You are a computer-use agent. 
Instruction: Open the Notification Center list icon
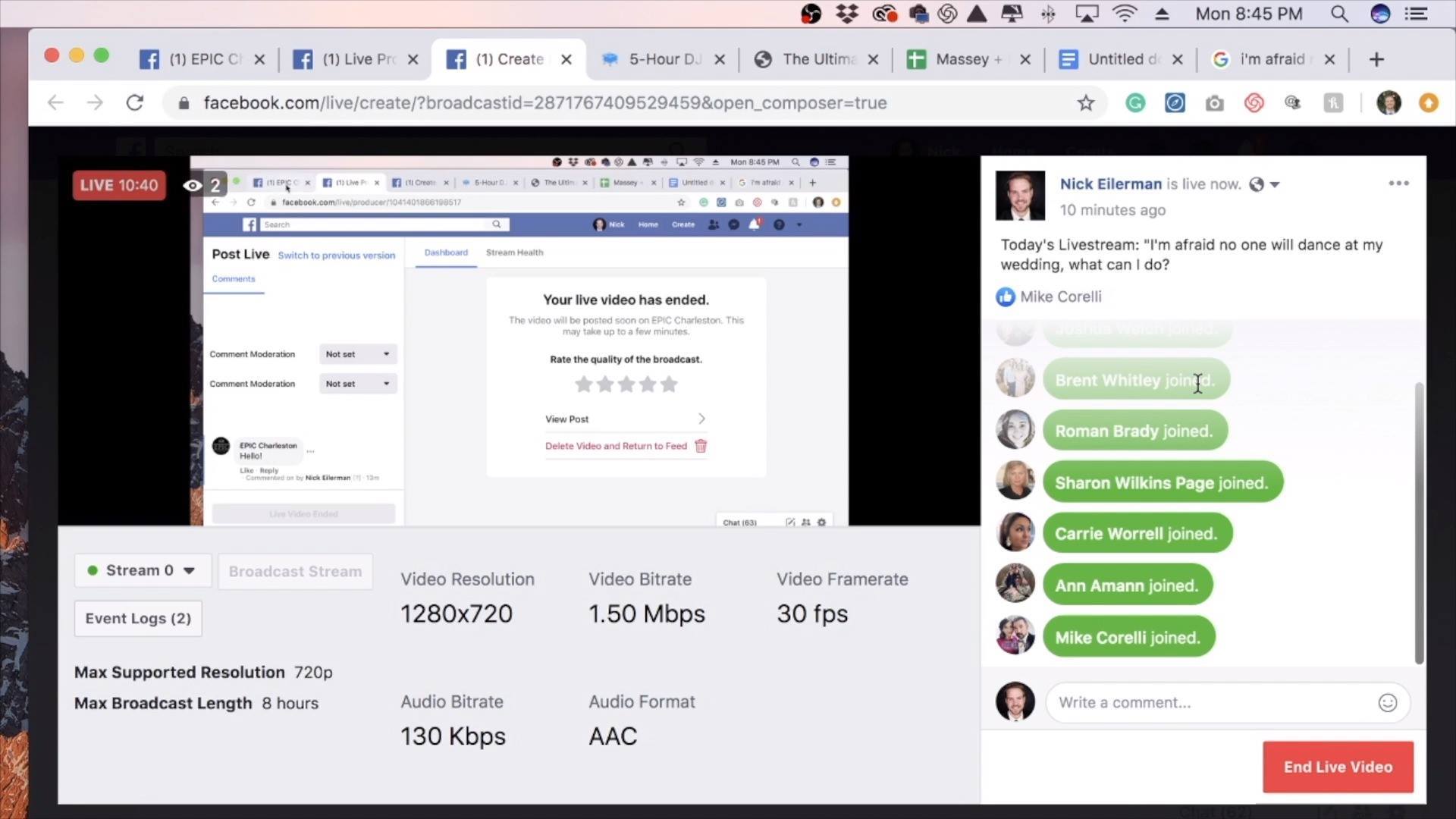point(1416,14)
